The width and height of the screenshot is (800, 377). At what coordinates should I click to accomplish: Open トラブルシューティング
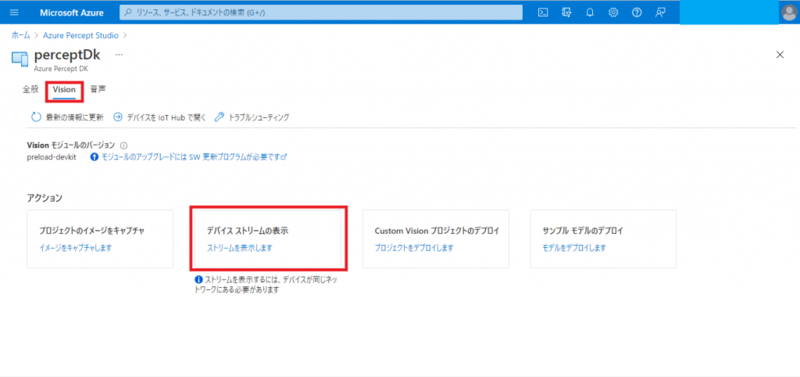[252, 117]
